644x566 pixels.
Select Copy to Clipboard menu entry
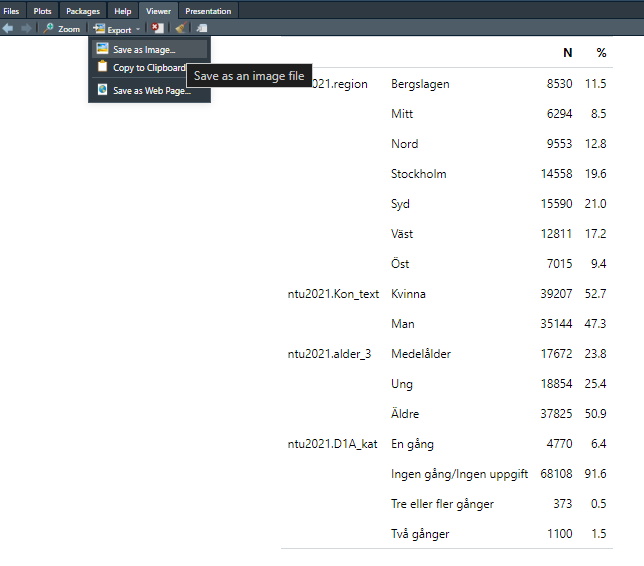click(148, 68)
